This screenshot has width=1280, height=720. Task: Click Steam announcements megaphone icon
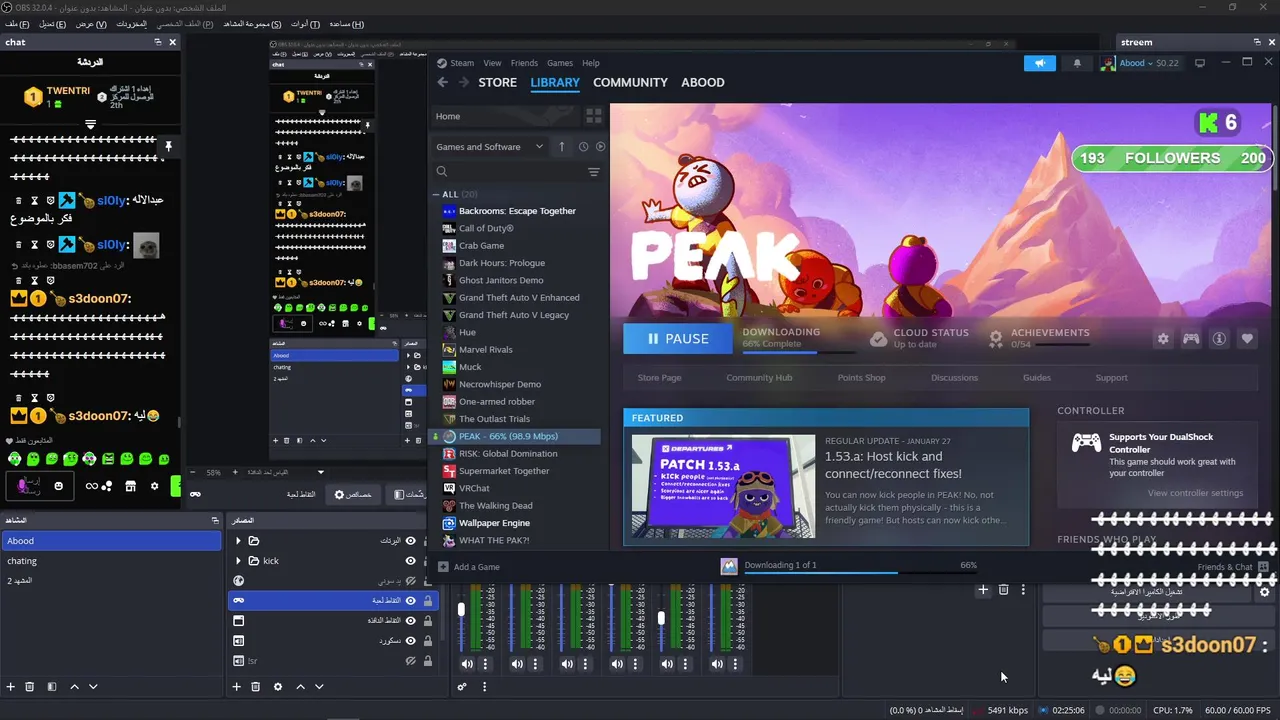point(1040,63)
